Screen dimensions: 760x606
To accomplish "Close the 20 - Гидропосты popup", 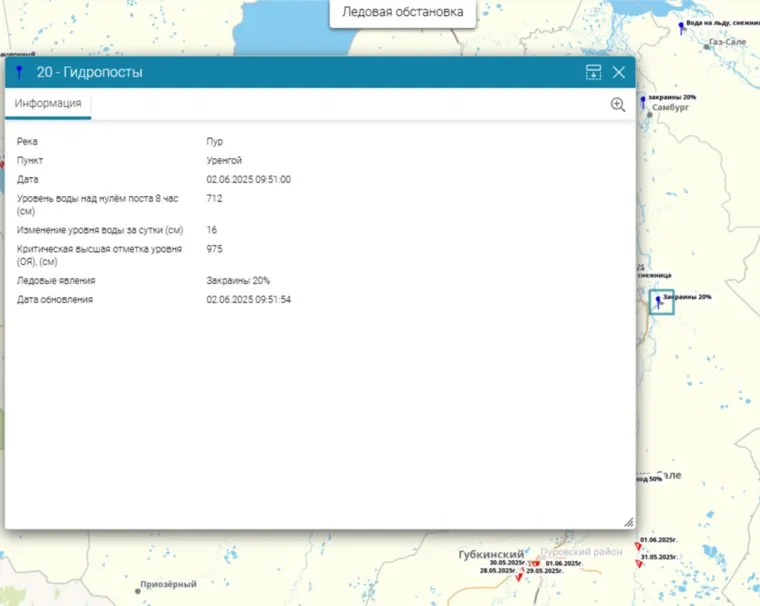I will (619, 72).
